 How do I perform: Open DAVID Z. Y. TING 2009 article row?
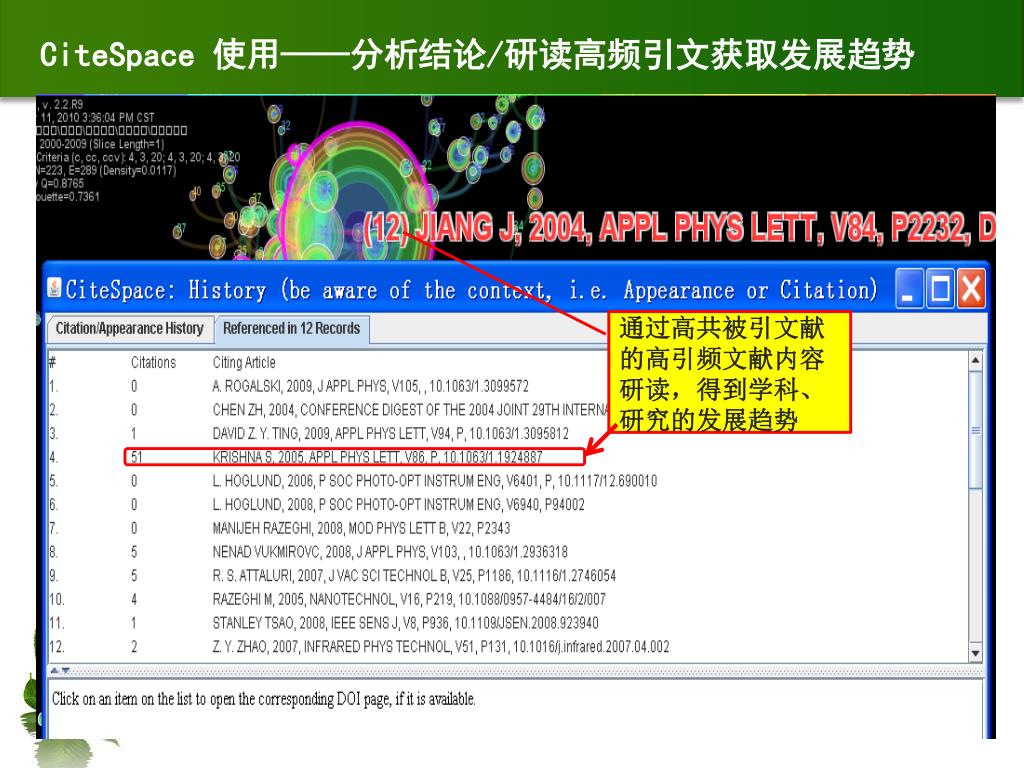(391, 434)
